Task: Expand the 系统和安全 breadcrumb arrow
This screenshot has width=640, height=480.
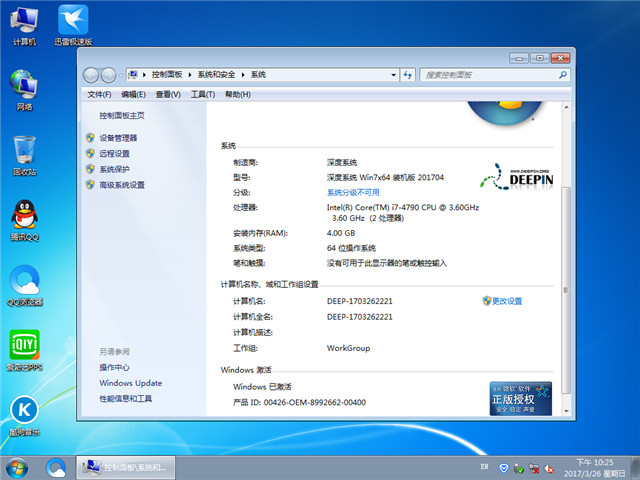Action: [x=244, y=75]
